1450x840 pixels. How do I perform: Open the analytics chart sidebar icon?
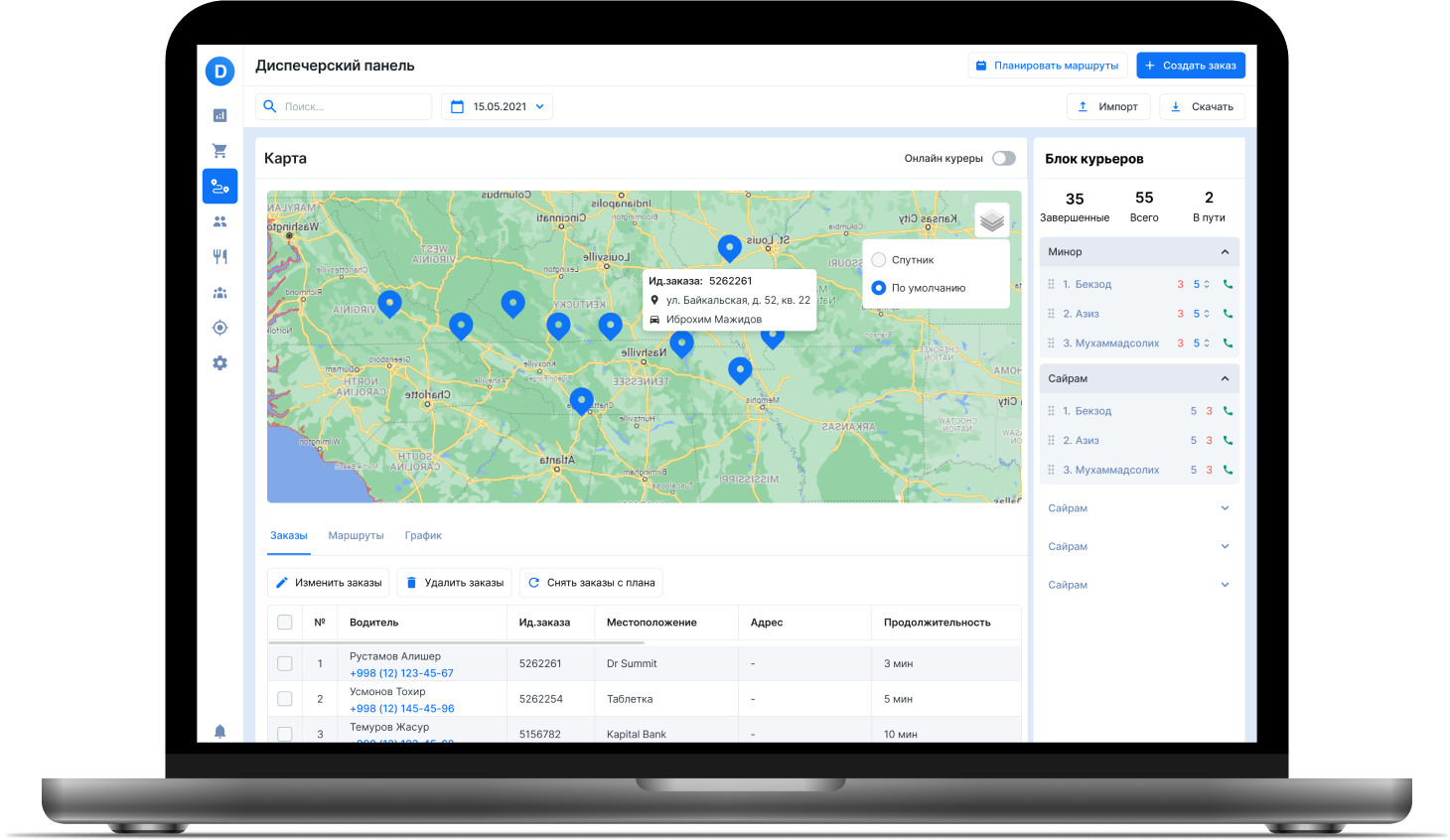[219, 115]
